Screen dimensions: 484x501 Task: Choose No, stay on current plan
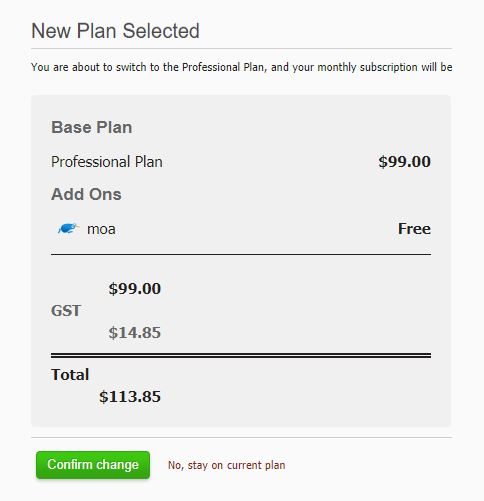[227, 465]
